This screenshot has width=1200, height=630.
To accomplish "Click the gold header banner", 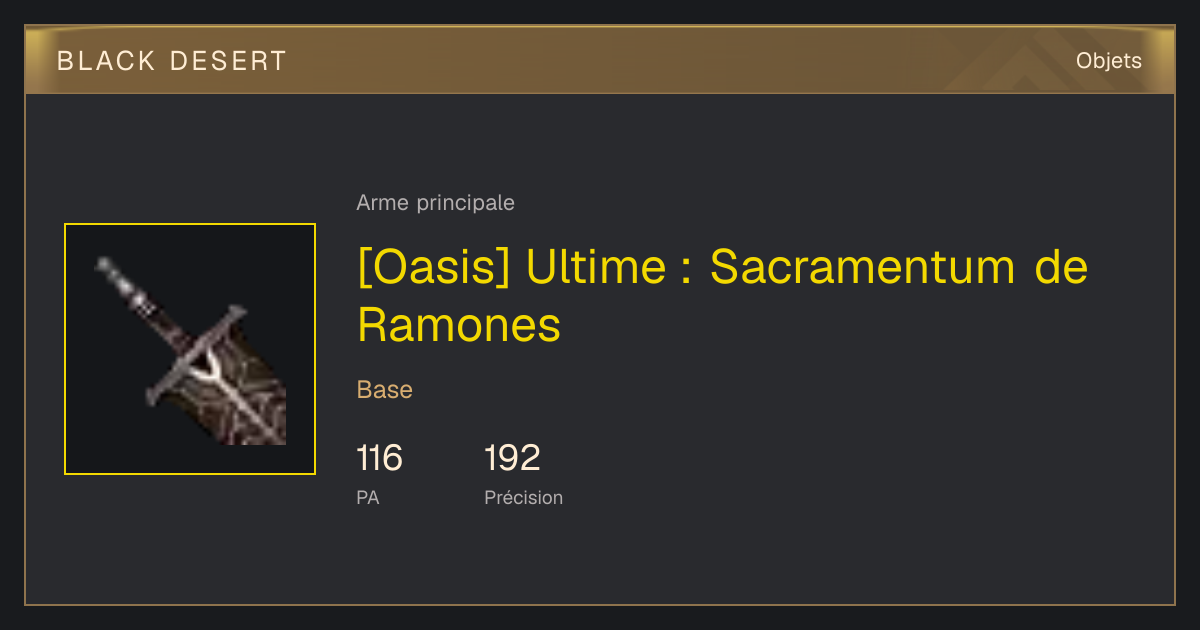I will [x=600, y=61].
